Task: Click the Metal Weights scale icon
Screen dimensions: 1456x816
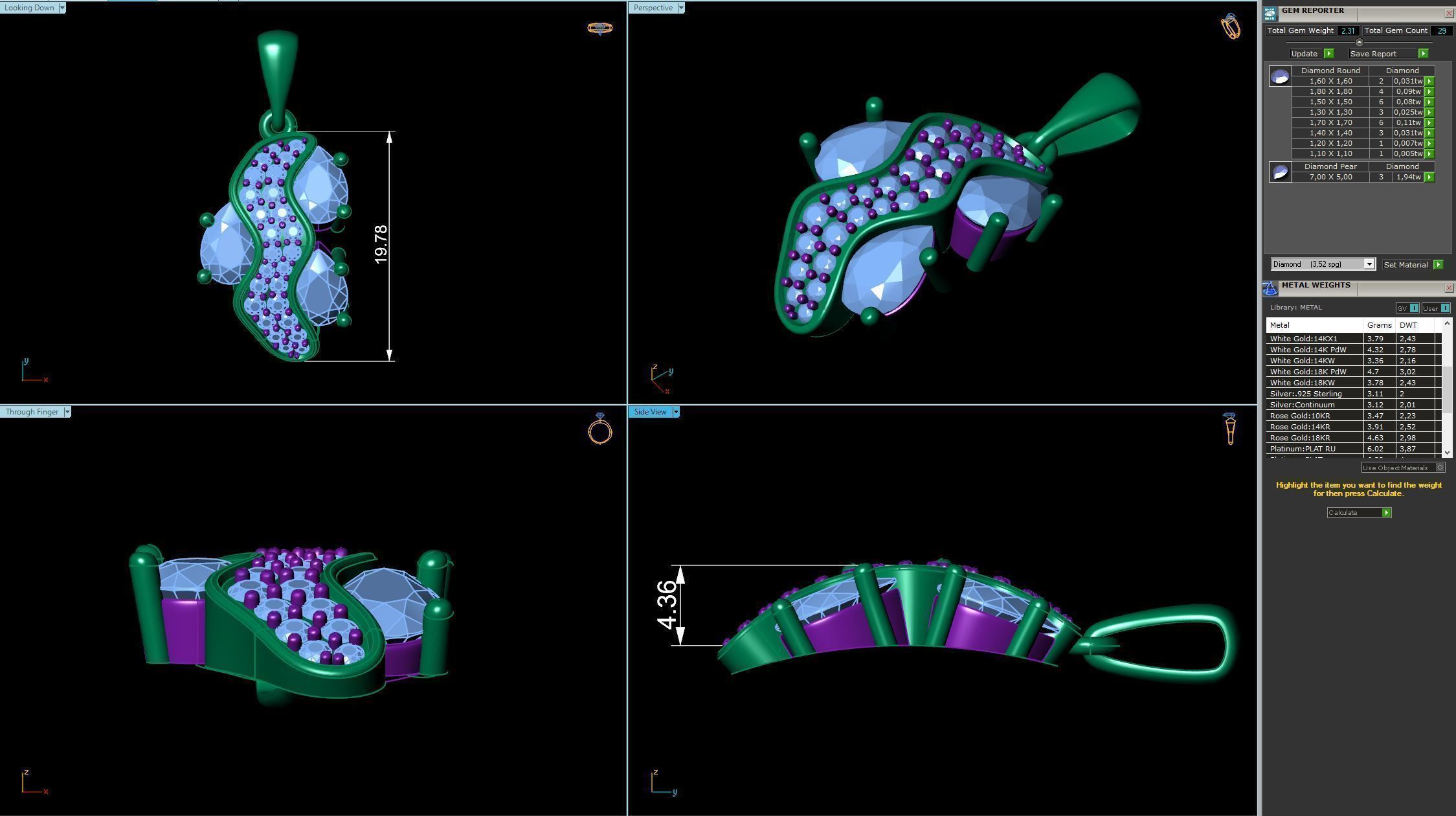Action: click(1270, 288)
